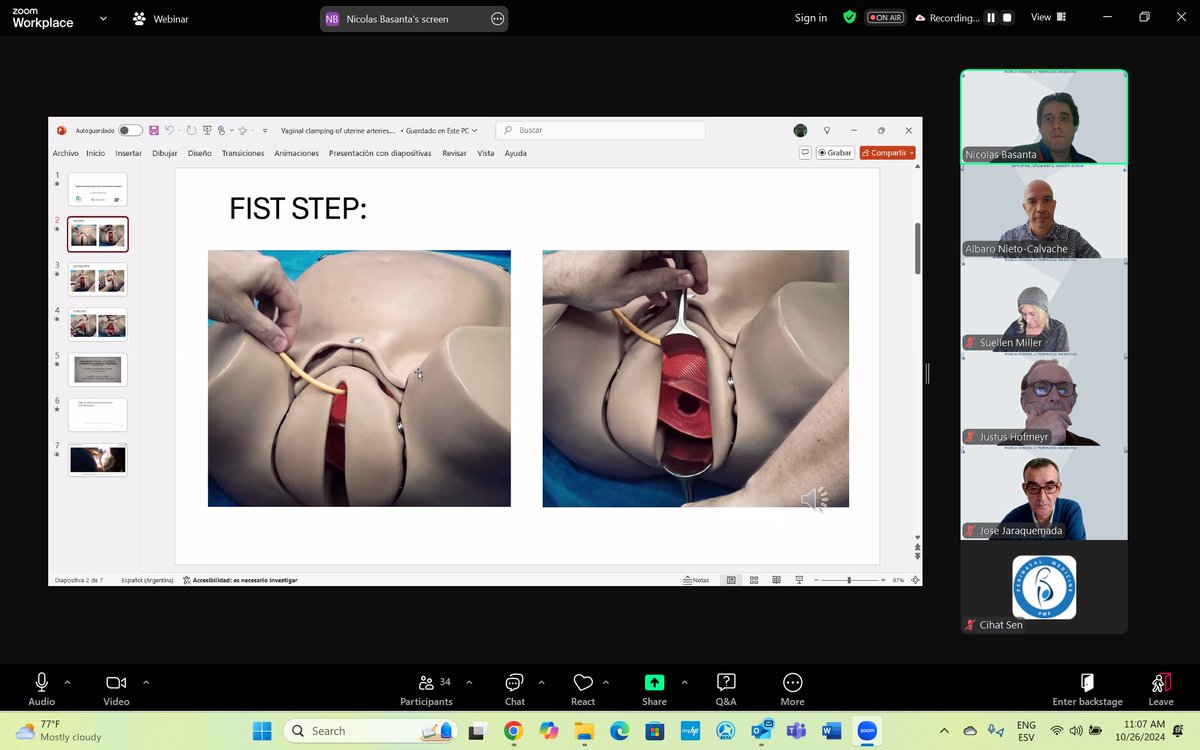1200x750 pixels.
Task: Click the Buscar search box
Action: click(600, 130)
